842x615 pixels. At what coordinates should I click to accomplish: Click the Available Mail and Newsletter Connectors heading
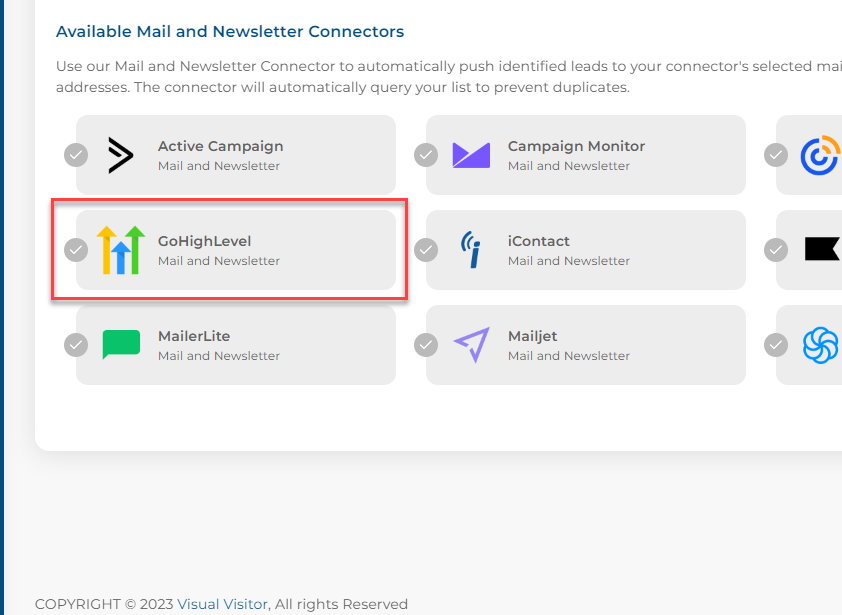coord(230,32)
